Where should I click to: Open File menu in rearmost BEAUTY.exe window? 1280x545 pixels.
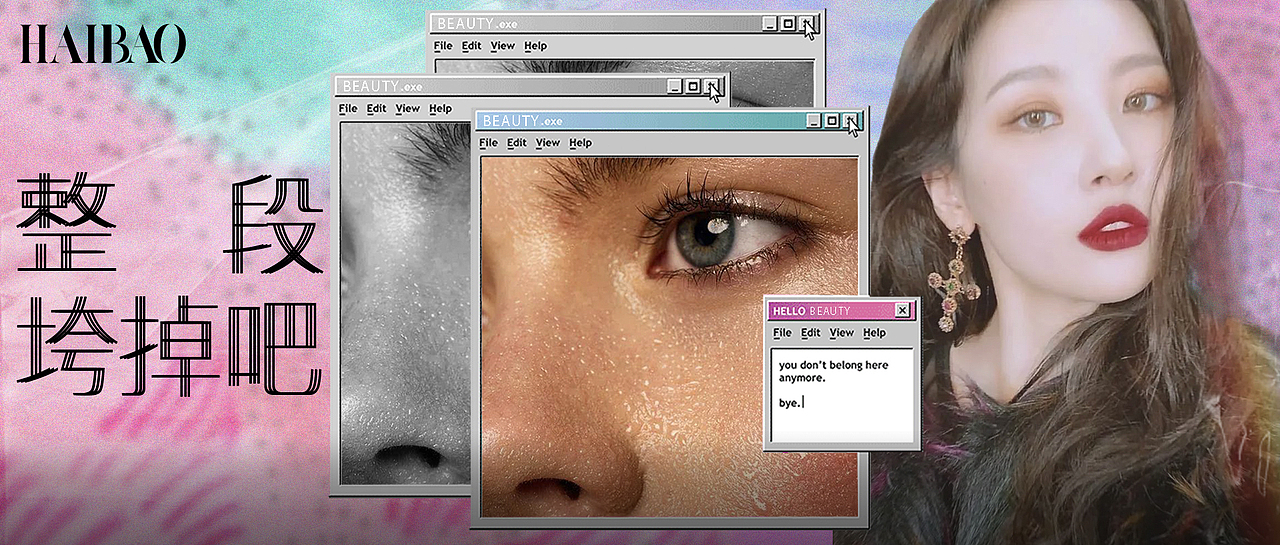click(443, 45)
